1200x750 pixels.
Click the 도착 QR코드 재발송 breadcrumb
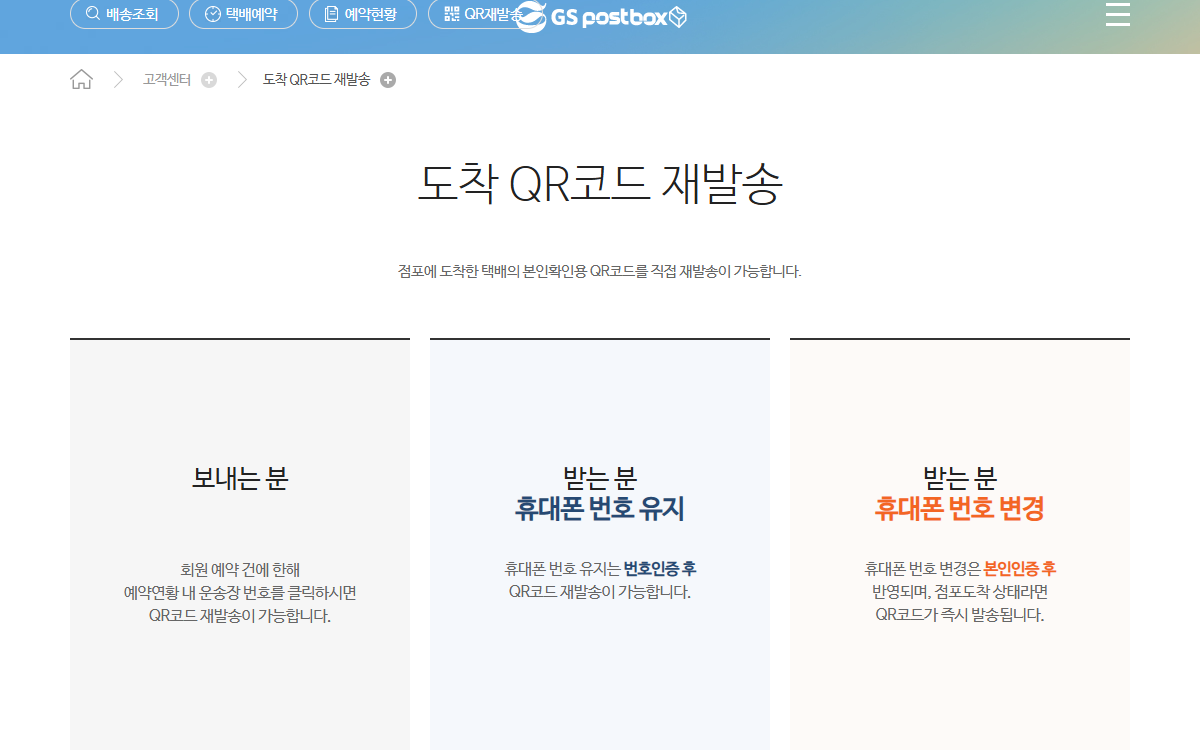pos(316,80)
